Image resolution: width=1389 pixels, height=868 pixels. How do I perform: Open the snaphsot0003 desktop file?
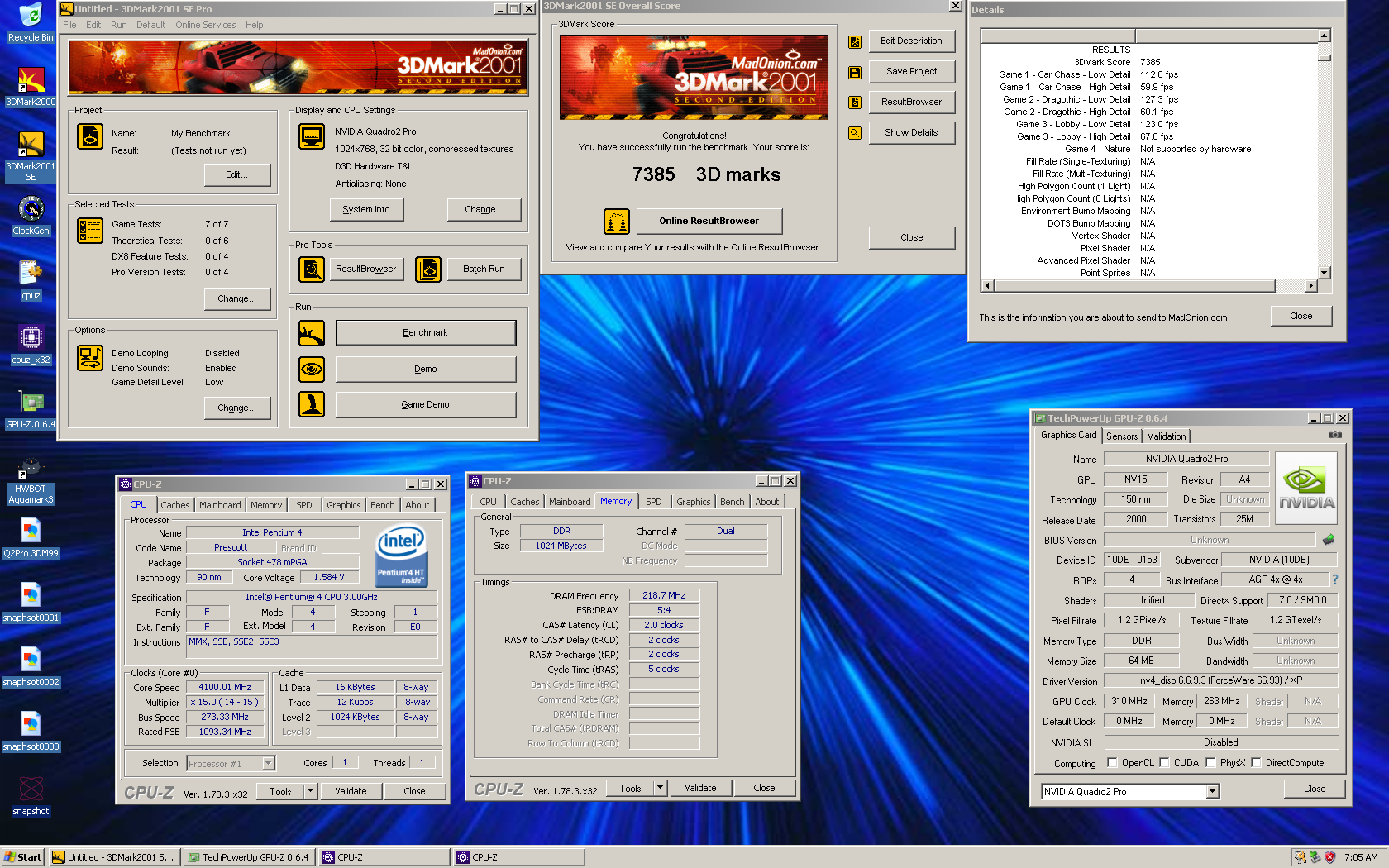pos(31,732)
